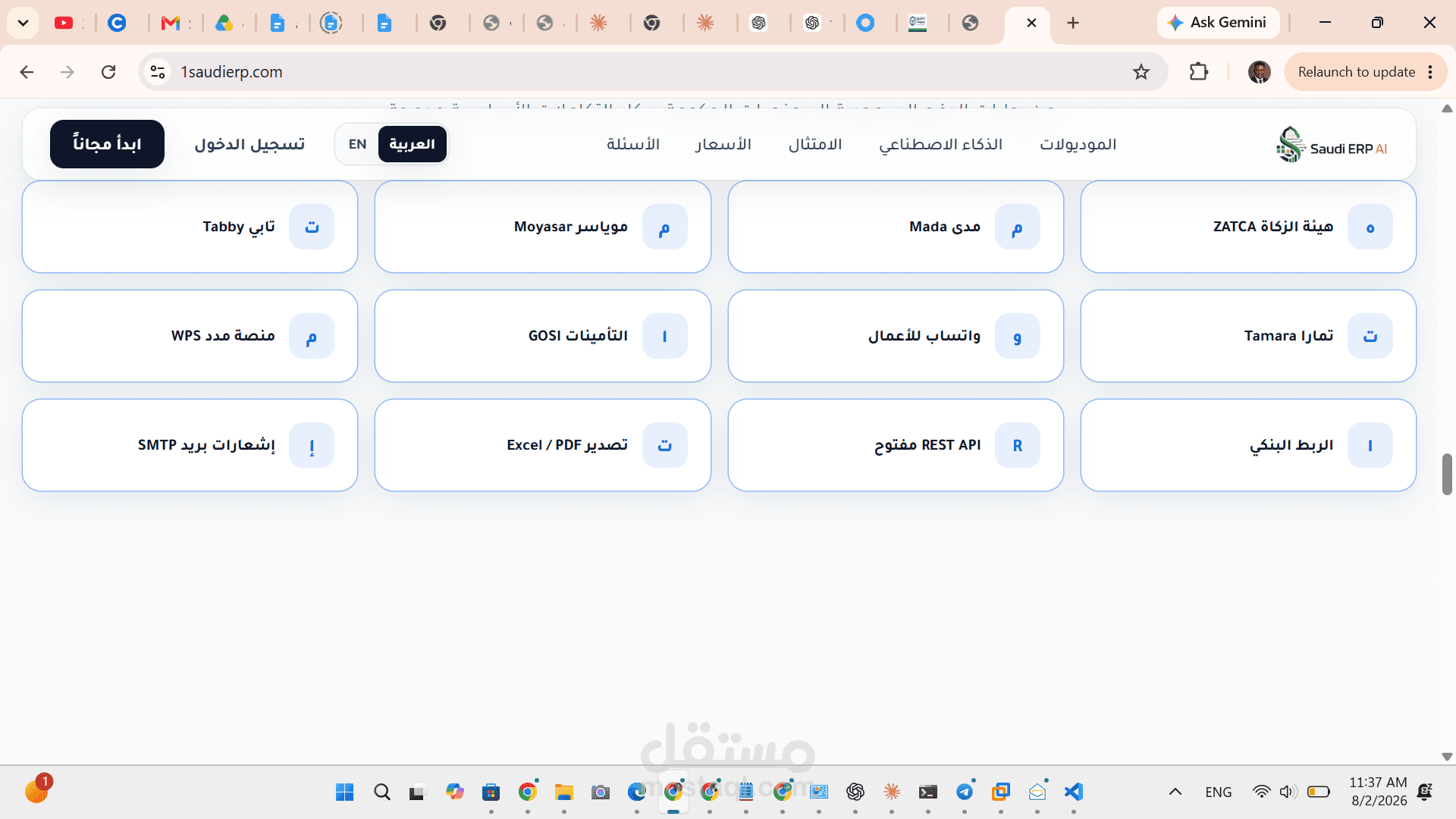
Task: Open the منصة مدد WPS card
Action: (190, 336)
